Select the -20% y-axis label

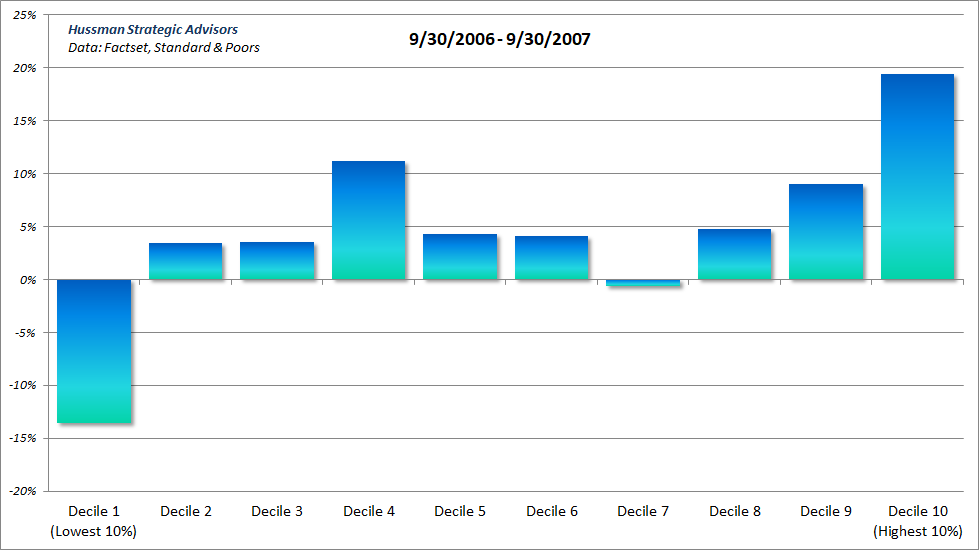pyautogui.click(x=22, y=491)
